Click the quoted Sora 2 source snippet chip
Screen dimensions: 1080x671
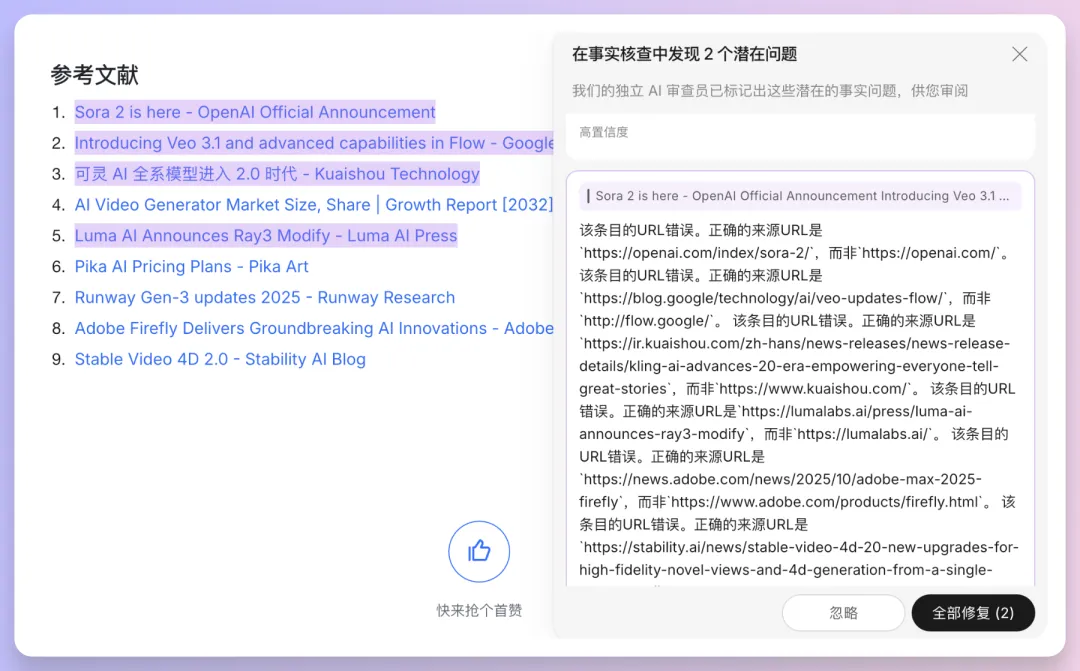(x=801, y=196)
